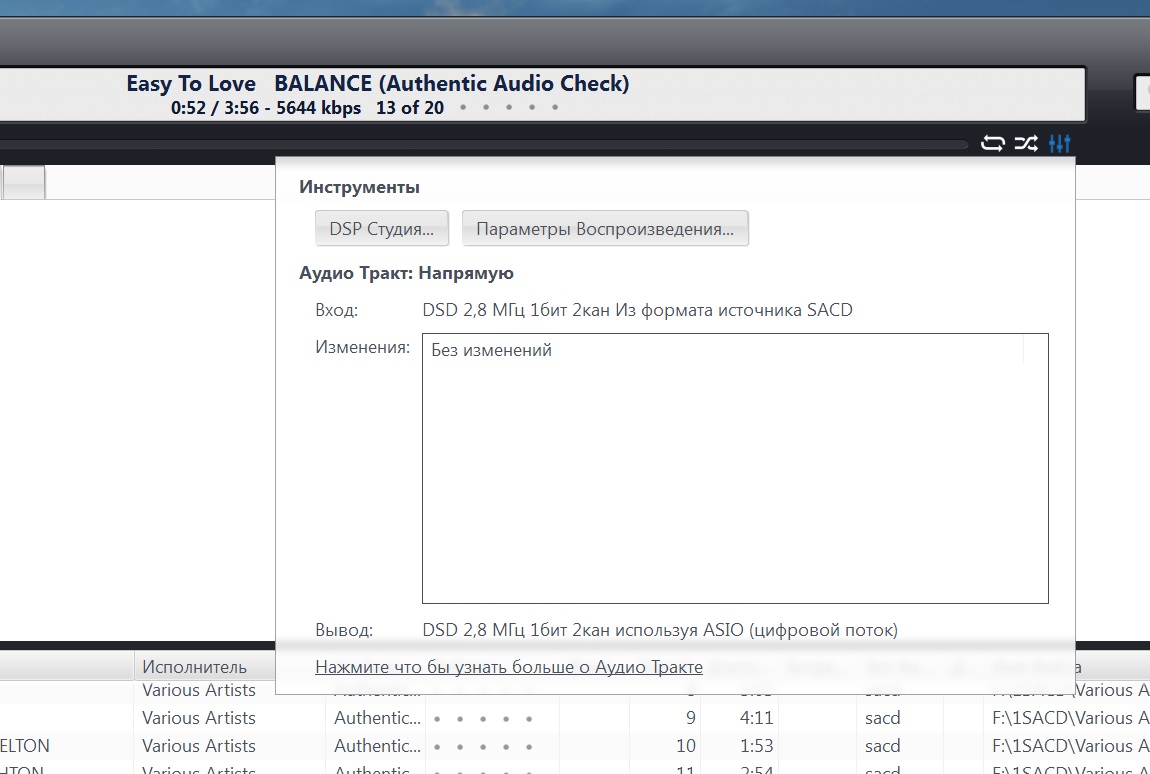
Task: Click the sacd file type cell of track 9
Action: pyautogui.click(x=883, y=718)
